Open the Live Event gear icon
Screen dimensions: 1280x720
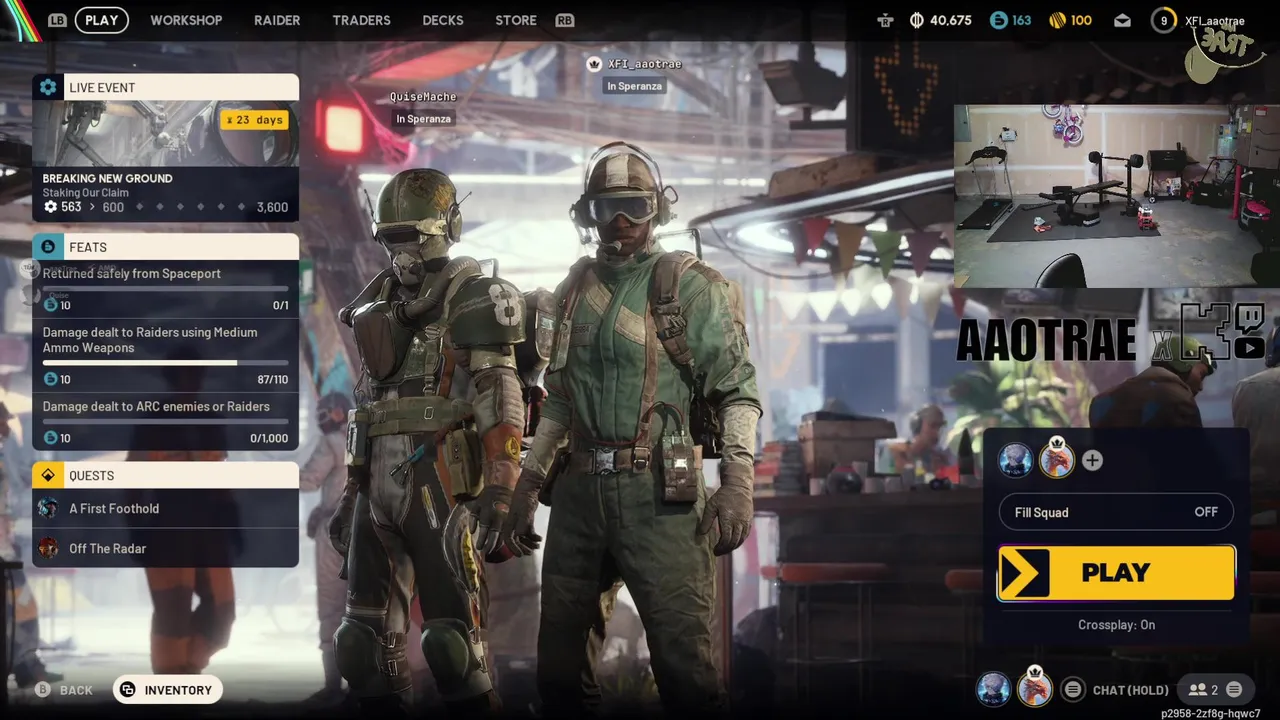[48, 87]
